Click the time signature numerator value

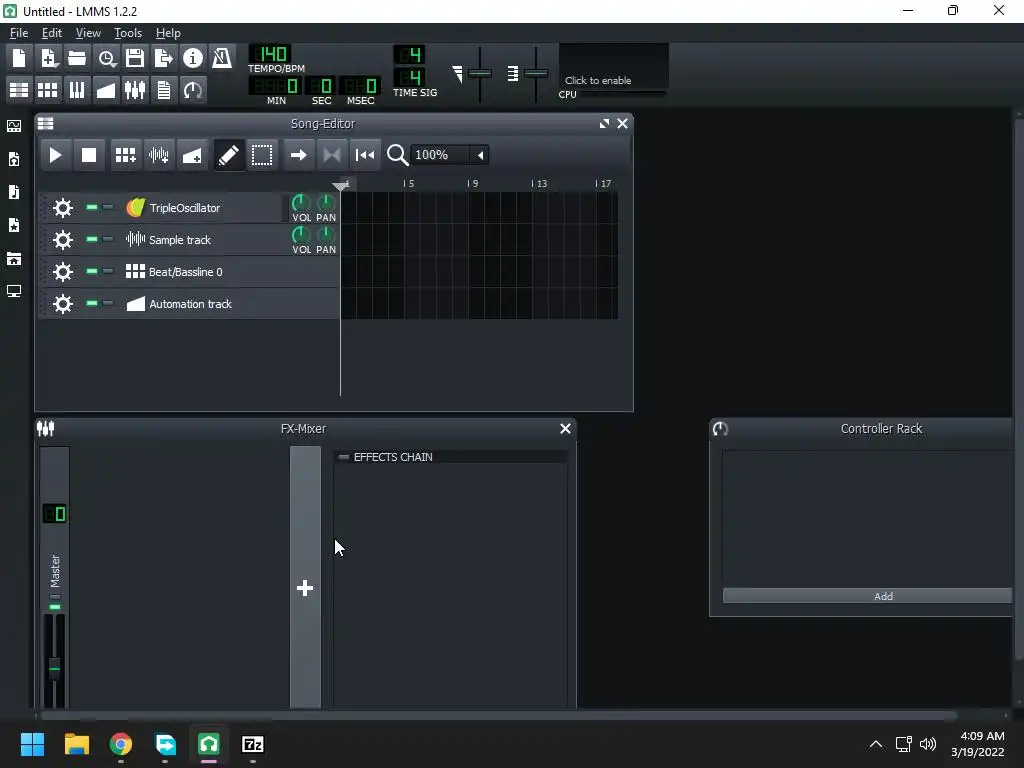(x=409, y=54)
